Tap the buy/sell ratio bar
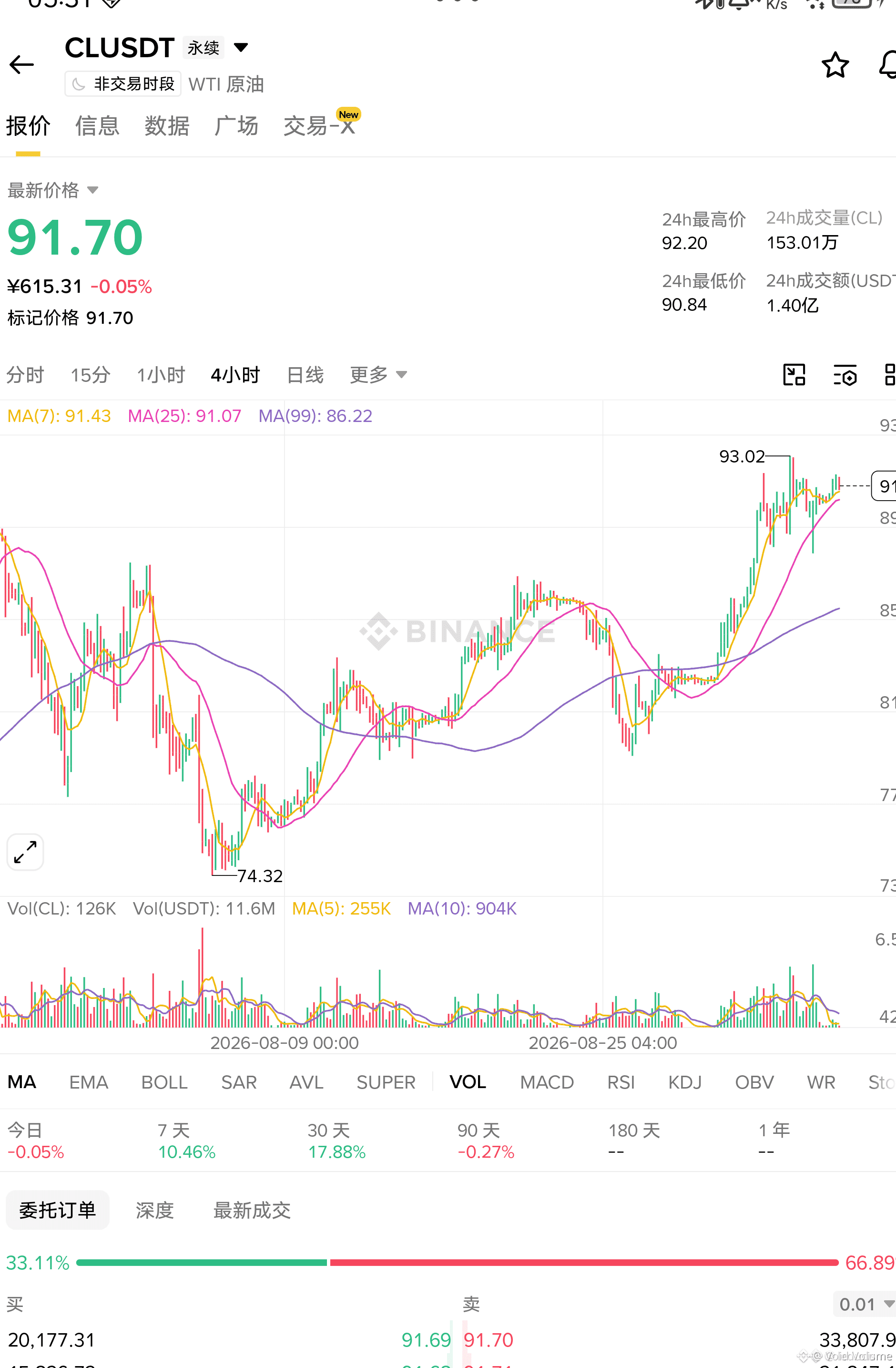The image size is (896, 1368). coord(457,1262)
